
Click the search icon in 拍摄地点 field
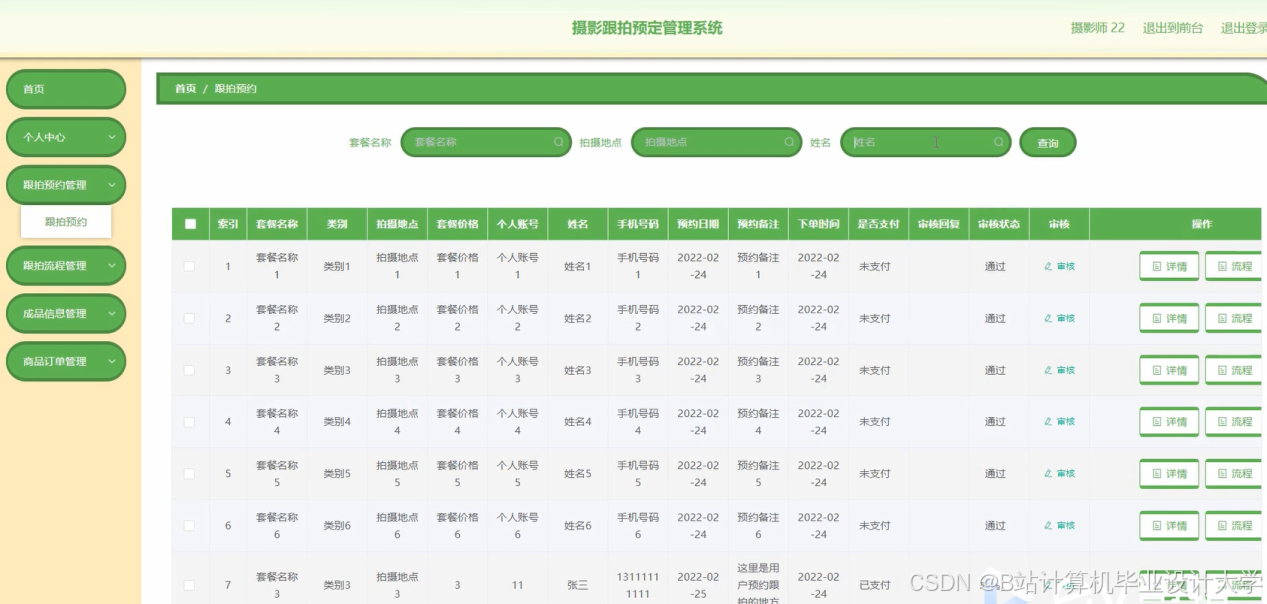(x=789, y=143)
